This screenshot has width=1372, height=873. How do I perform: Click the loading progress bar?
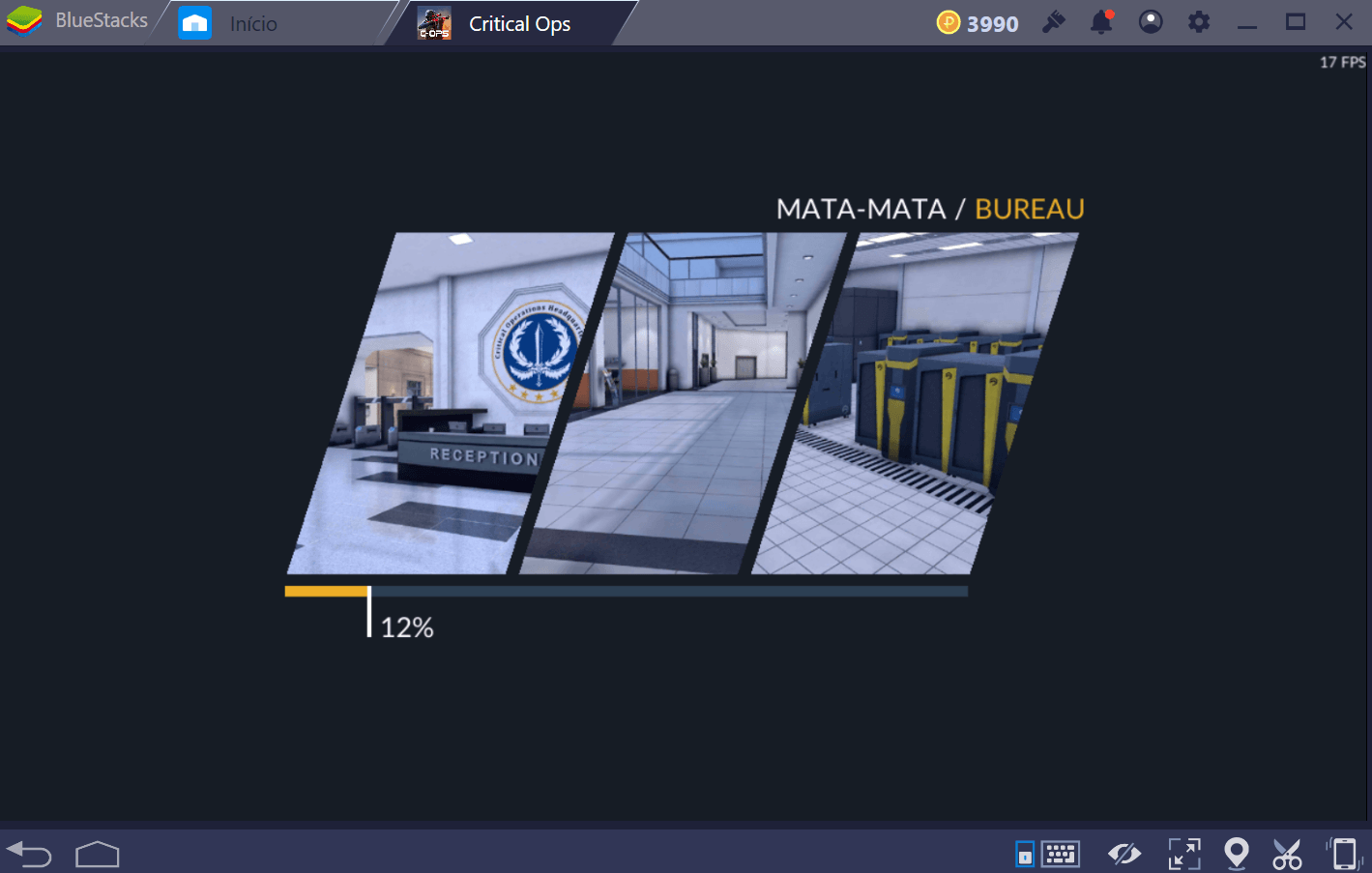pos(626,591)
